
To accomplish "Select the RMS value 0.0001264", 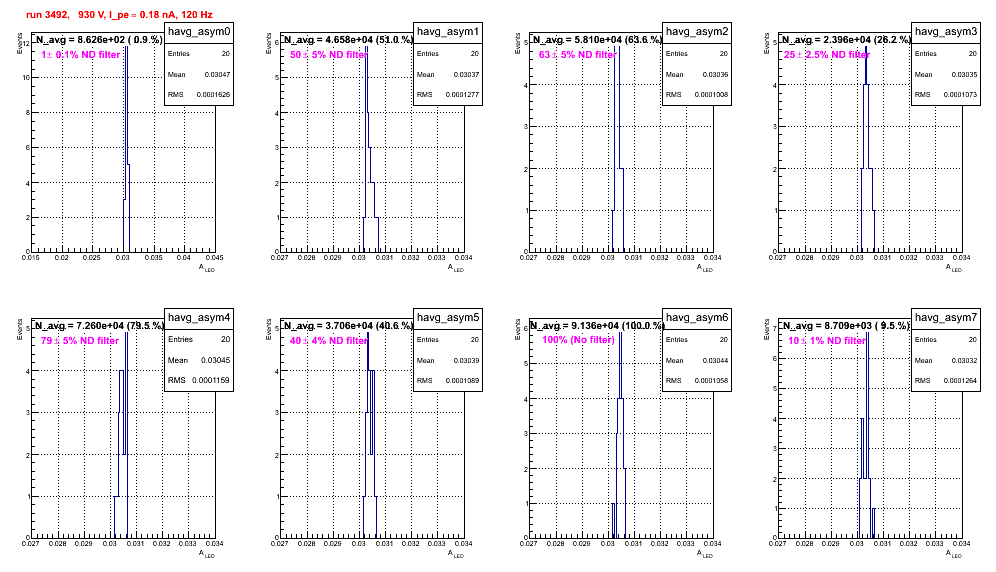I will (960, 381).
